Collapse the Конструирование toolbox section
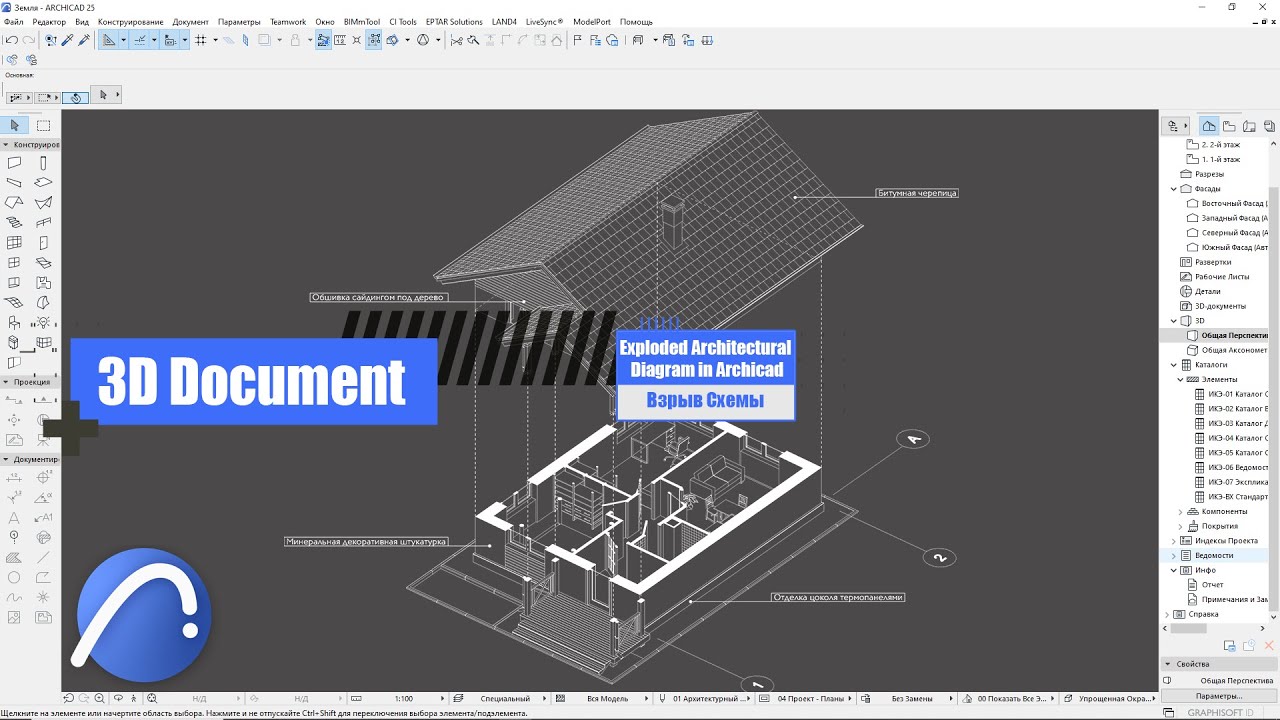1280x720 pixels. [6, 145]
